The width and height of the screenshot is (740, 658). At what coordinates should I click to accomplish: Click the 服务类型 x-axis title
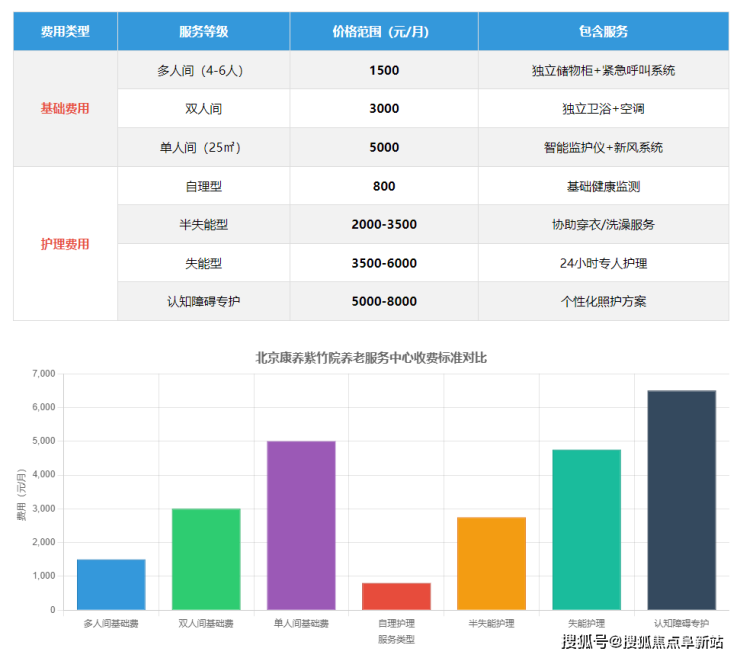396,639
